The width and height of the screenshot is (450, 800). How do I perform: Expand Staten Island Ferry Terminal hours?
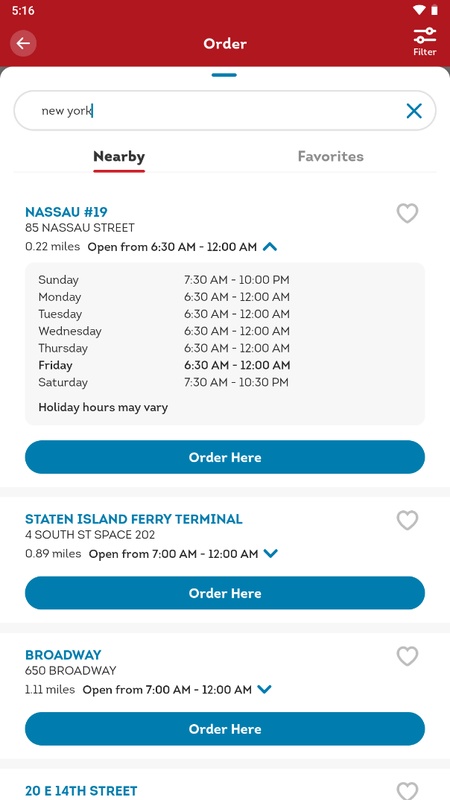(270, 554)
